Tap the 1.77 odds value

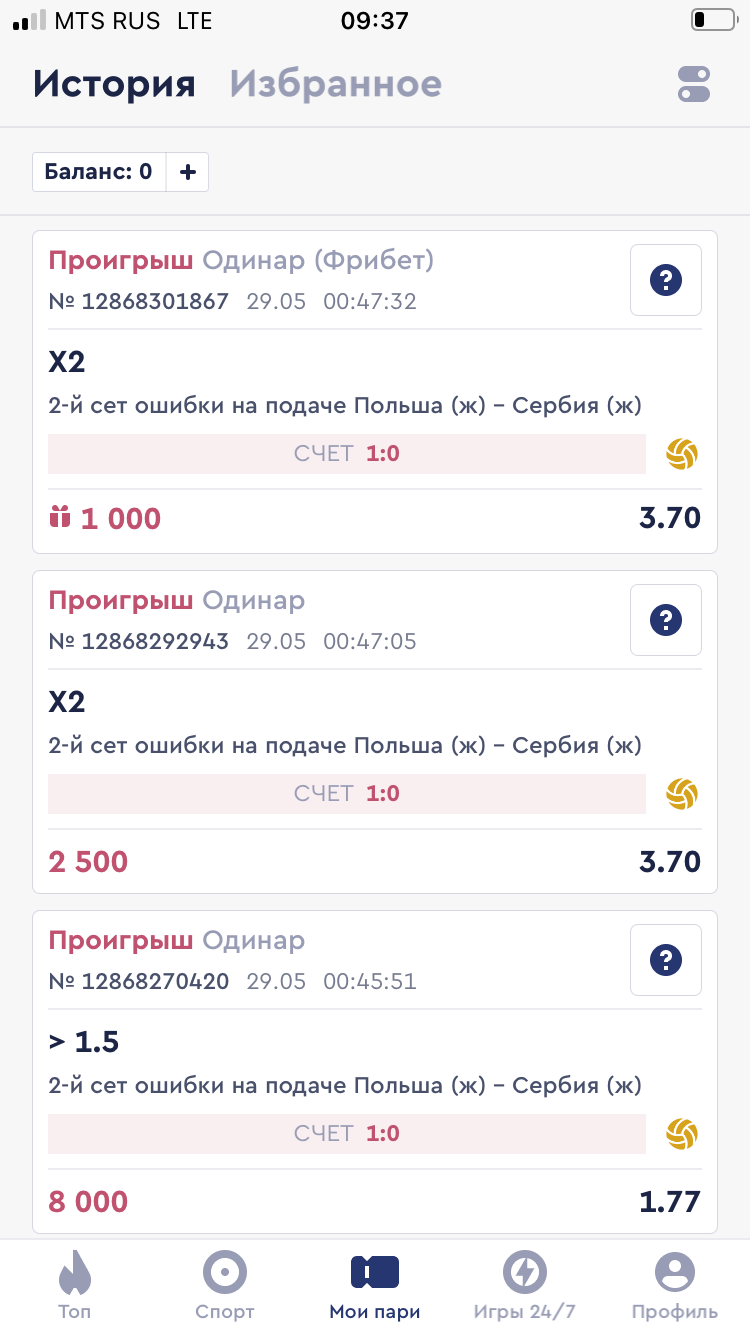tap(670, 1201)
